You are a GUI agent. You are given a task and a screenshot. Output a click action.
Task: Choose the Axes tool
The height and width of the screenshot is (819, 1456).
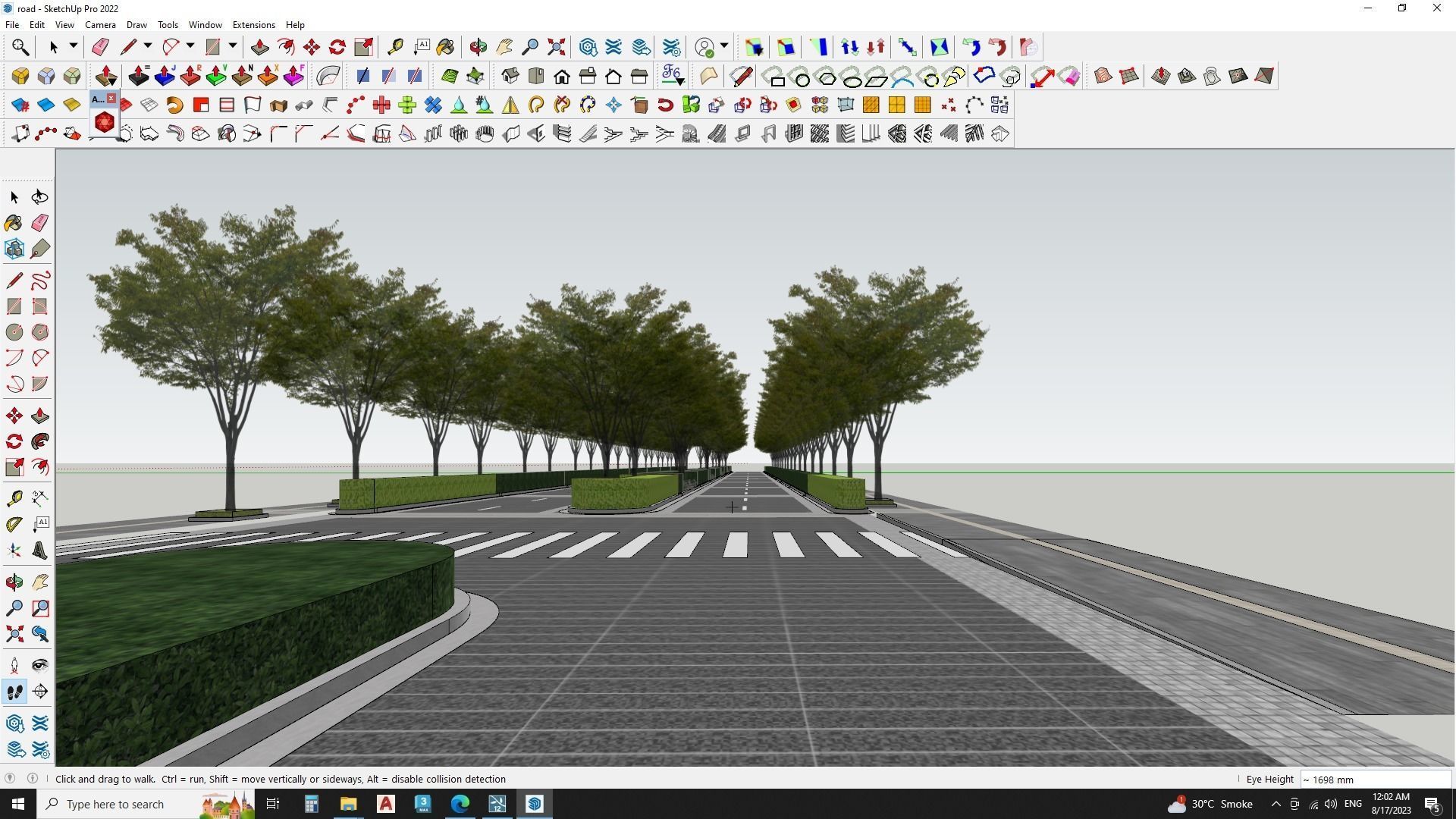[x=14, y=551]
